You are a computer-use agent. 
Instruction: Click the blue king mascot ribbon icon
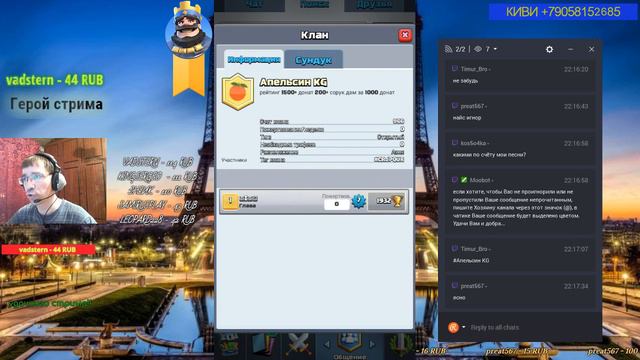188,48
